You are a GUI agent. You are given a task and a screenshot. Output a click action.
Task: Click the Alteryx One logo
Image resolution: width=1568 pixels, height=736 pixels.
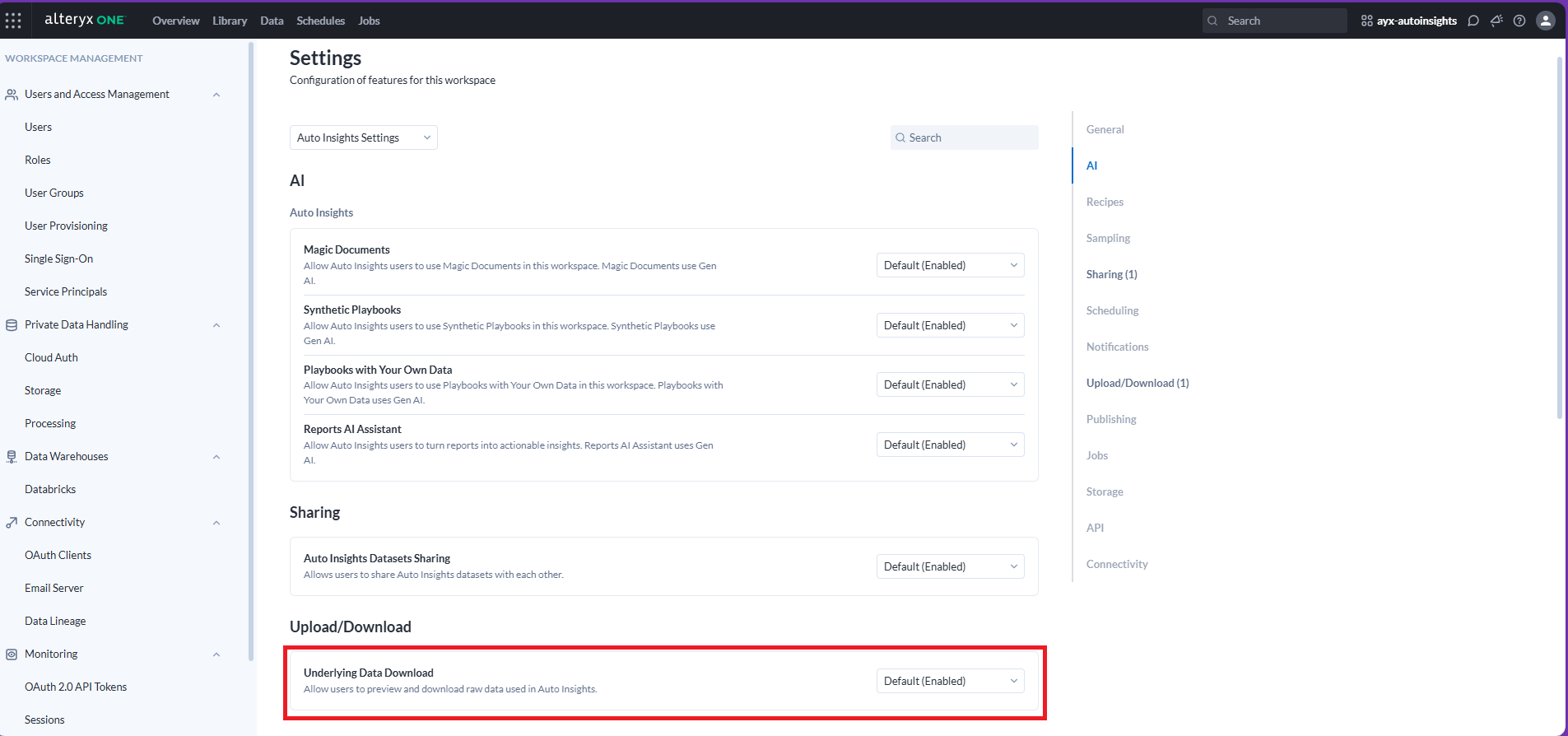(x=84, y=20)
